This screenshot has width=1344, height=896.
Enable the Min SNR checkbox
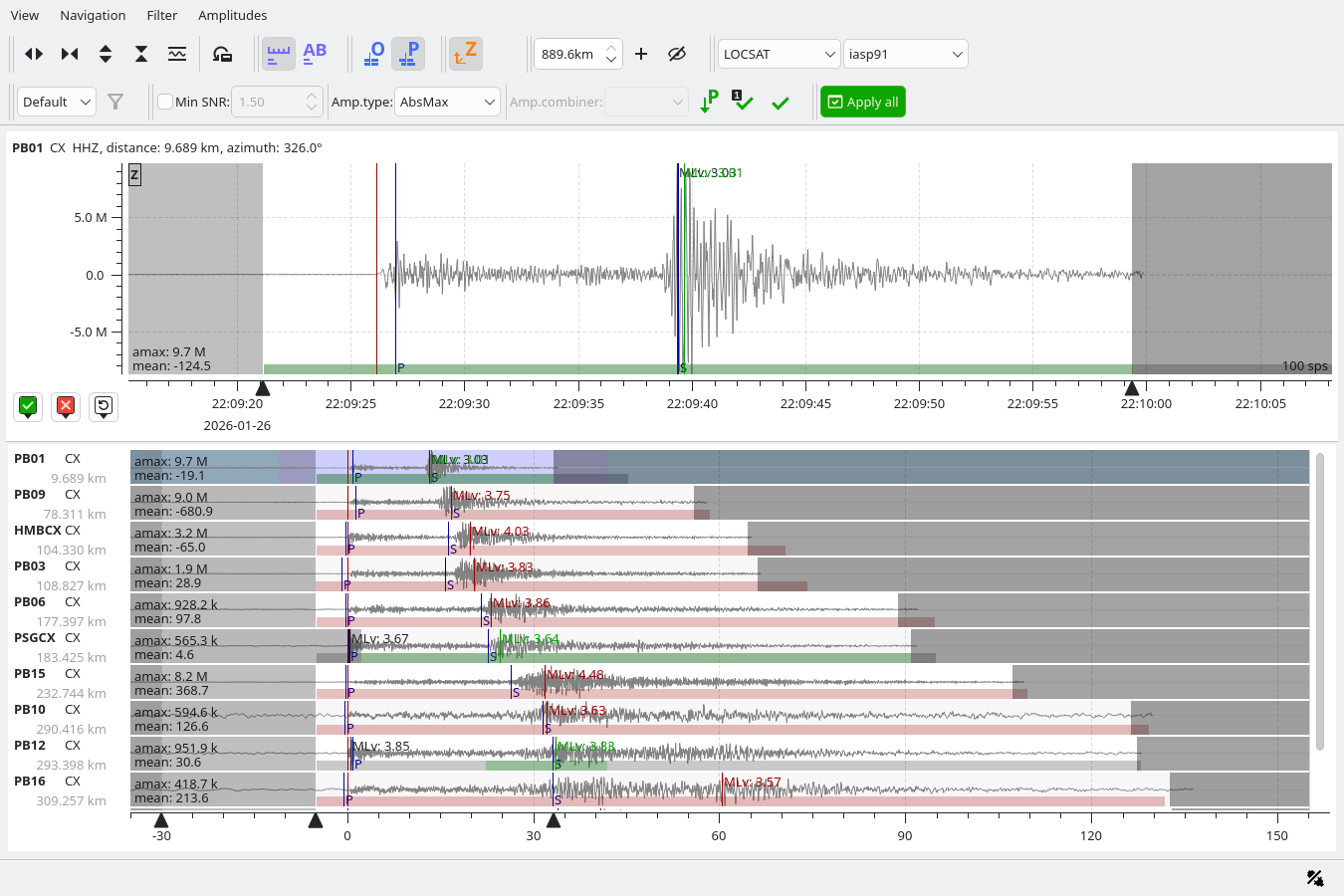pyautogui.click(x=164, y=101)
